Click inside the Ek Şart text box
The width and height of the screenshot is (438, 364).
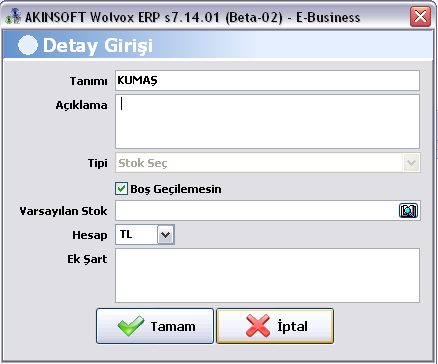267,275
